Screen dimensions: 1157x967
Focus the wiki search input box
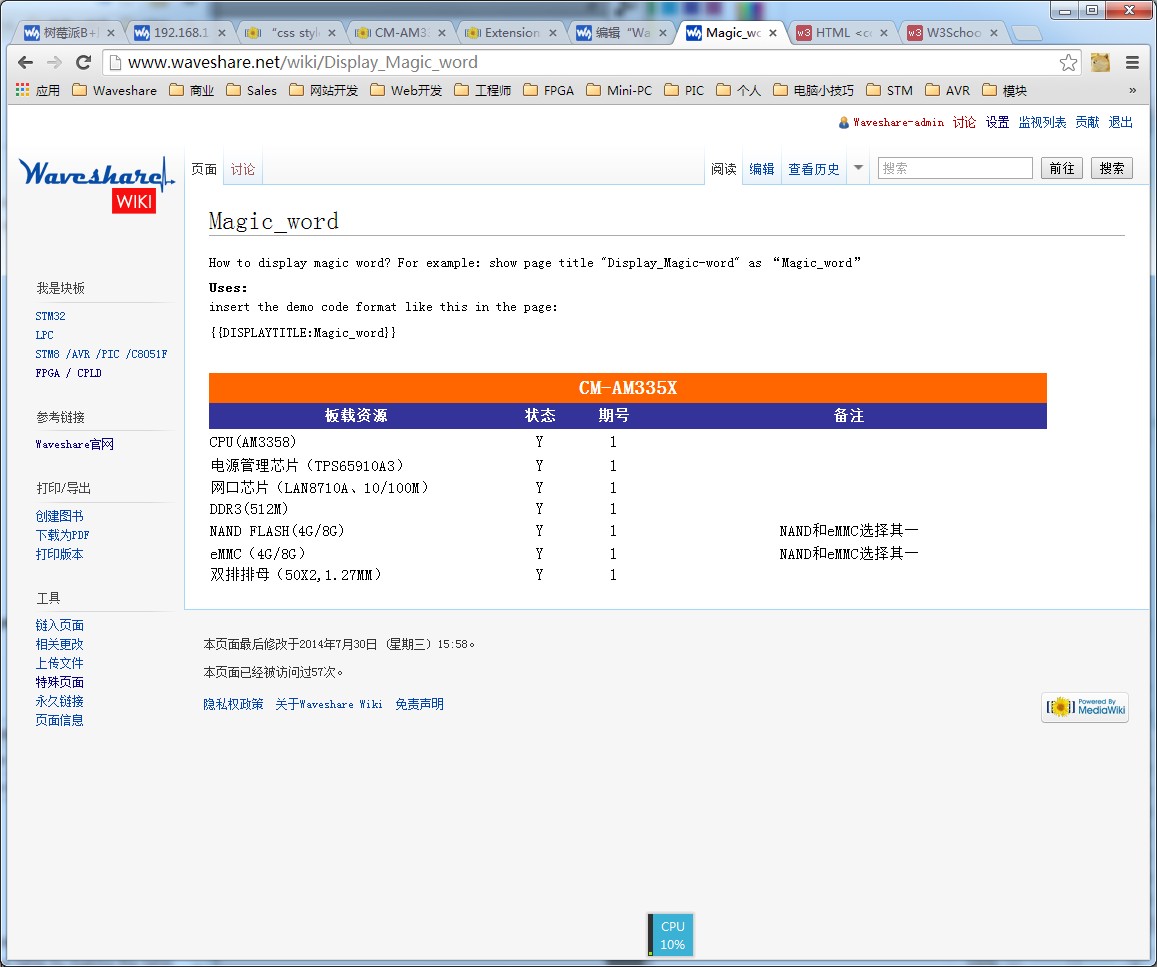[955, 168]
